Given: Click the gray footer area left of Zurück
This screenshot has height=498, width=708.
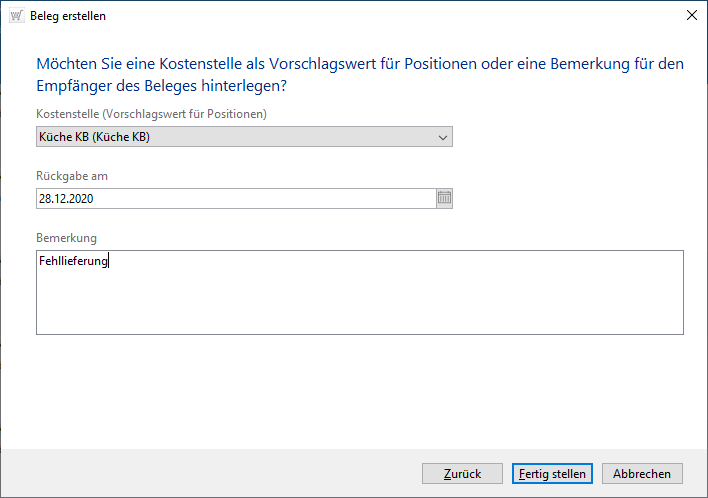Looking at the screenshot, I should click(200, 473).
